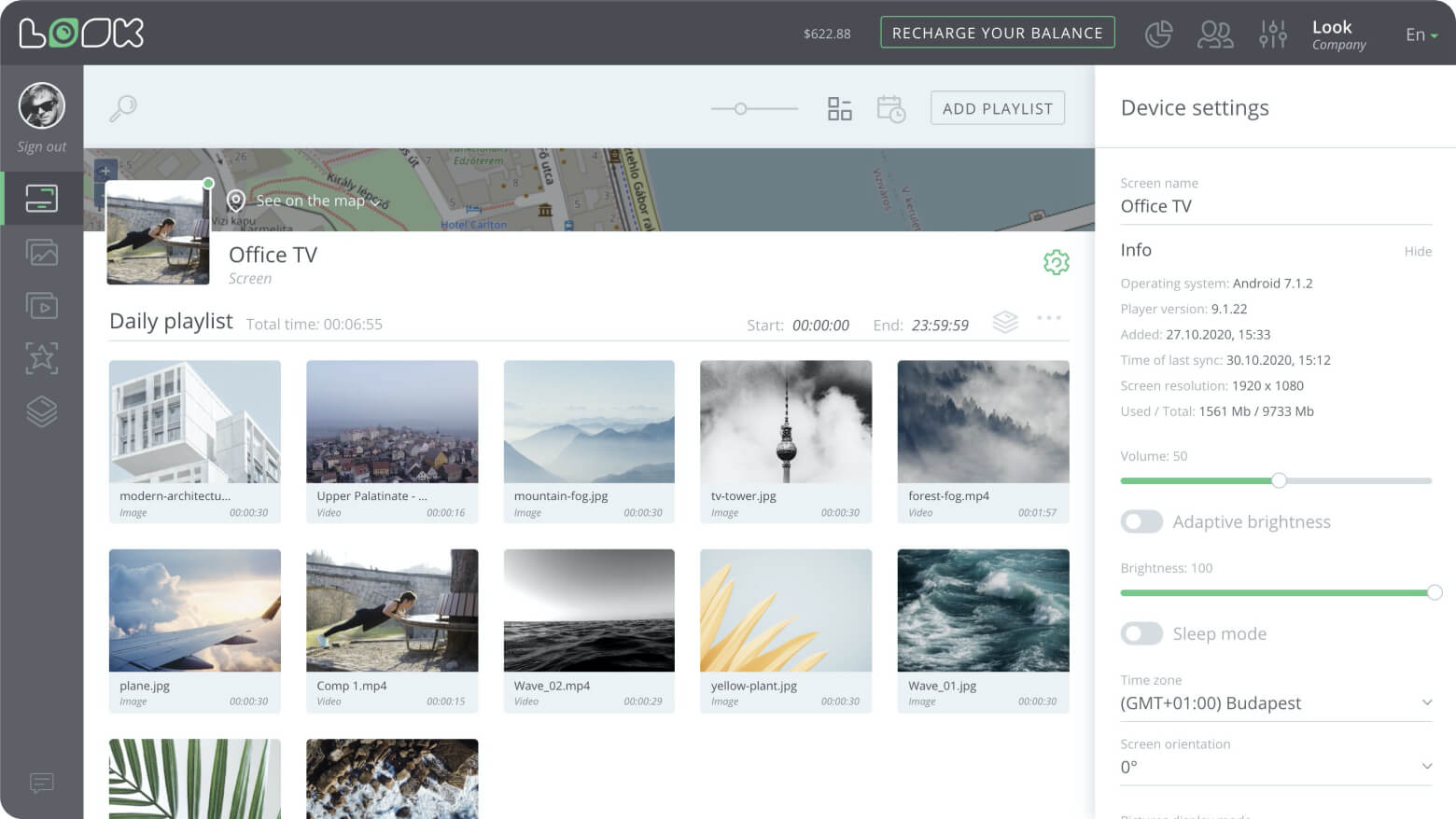This screenshot has width=1456, height=819.
Task: Click the LOOK logo in header
Action: (x=81, y=33)
